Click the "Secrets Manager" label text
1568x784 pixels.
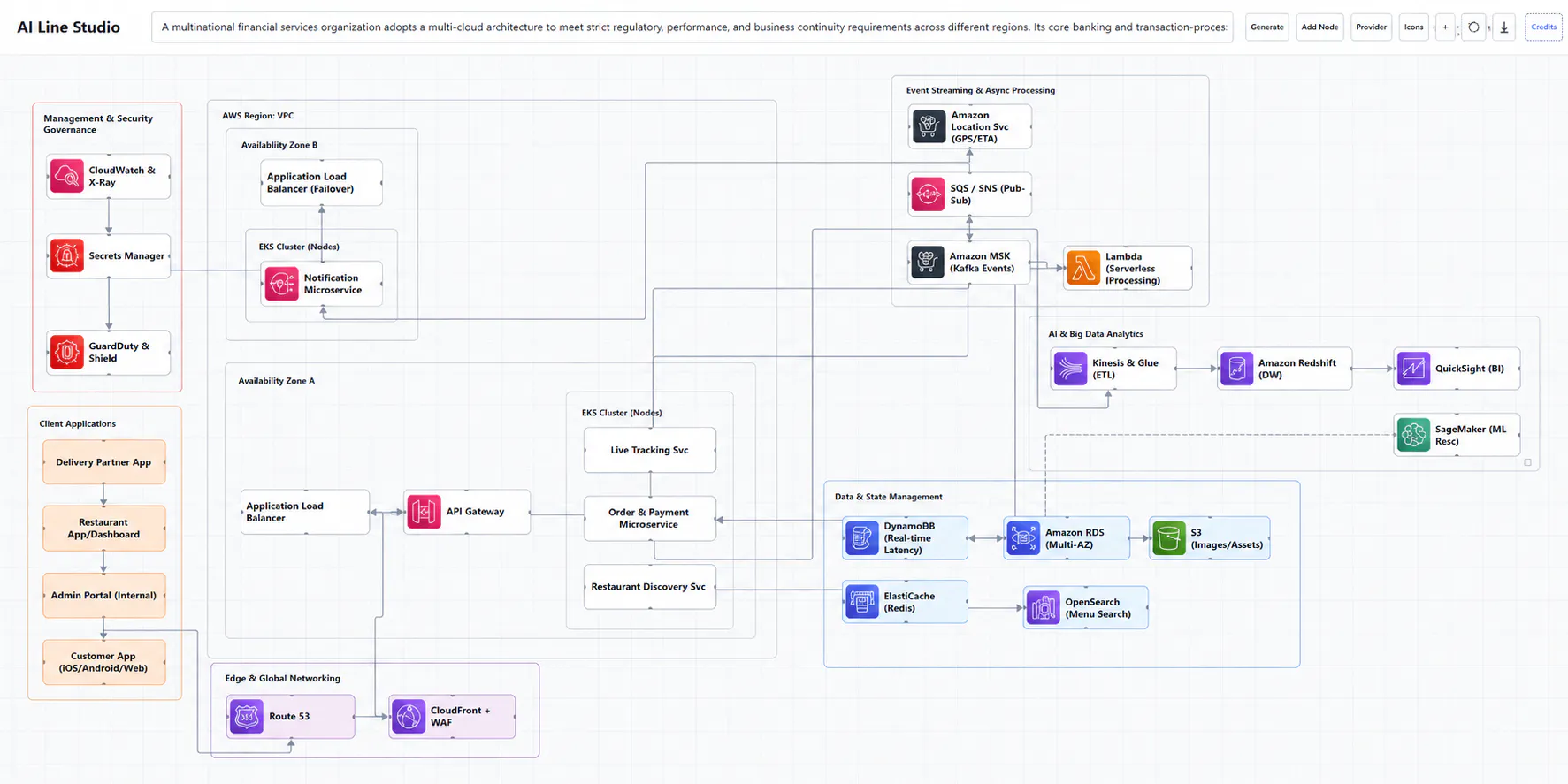(126, 256)
